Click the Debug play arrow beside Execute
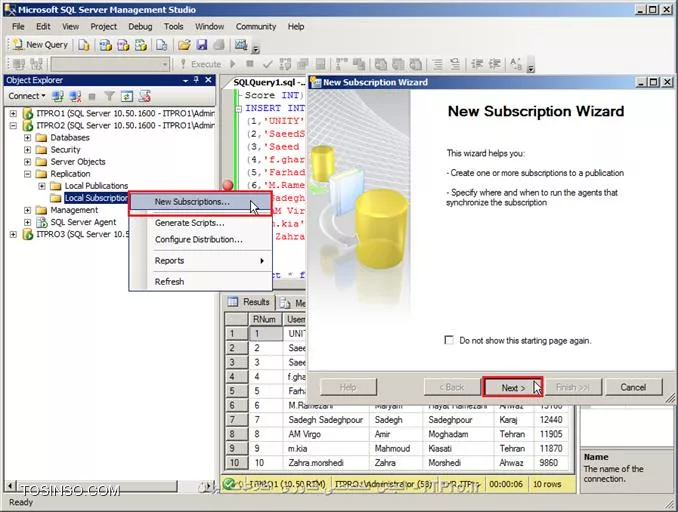 pos(233,64)
